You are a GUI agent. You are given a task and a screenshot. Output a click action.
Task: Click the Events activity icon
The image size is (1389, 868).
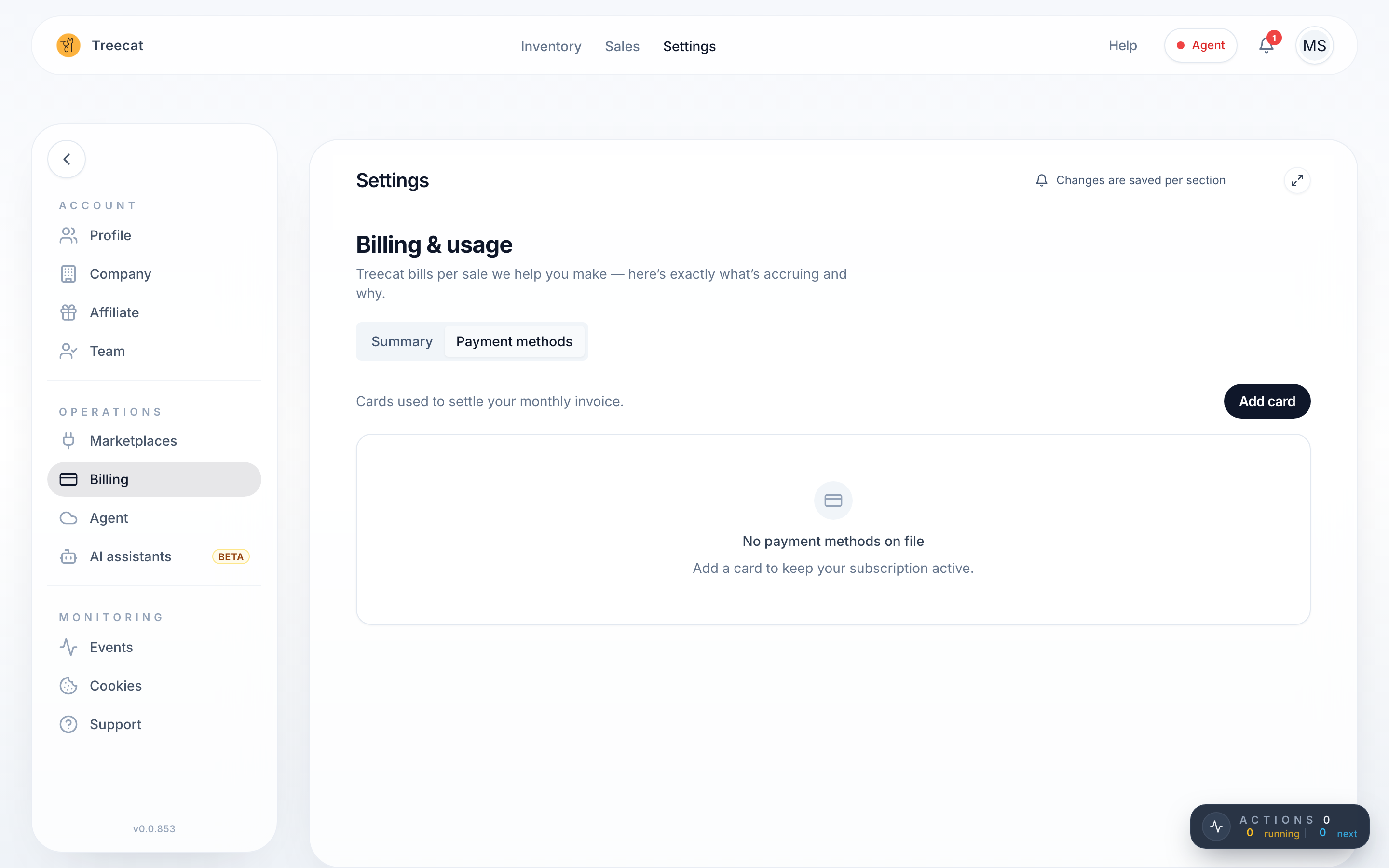68,647
